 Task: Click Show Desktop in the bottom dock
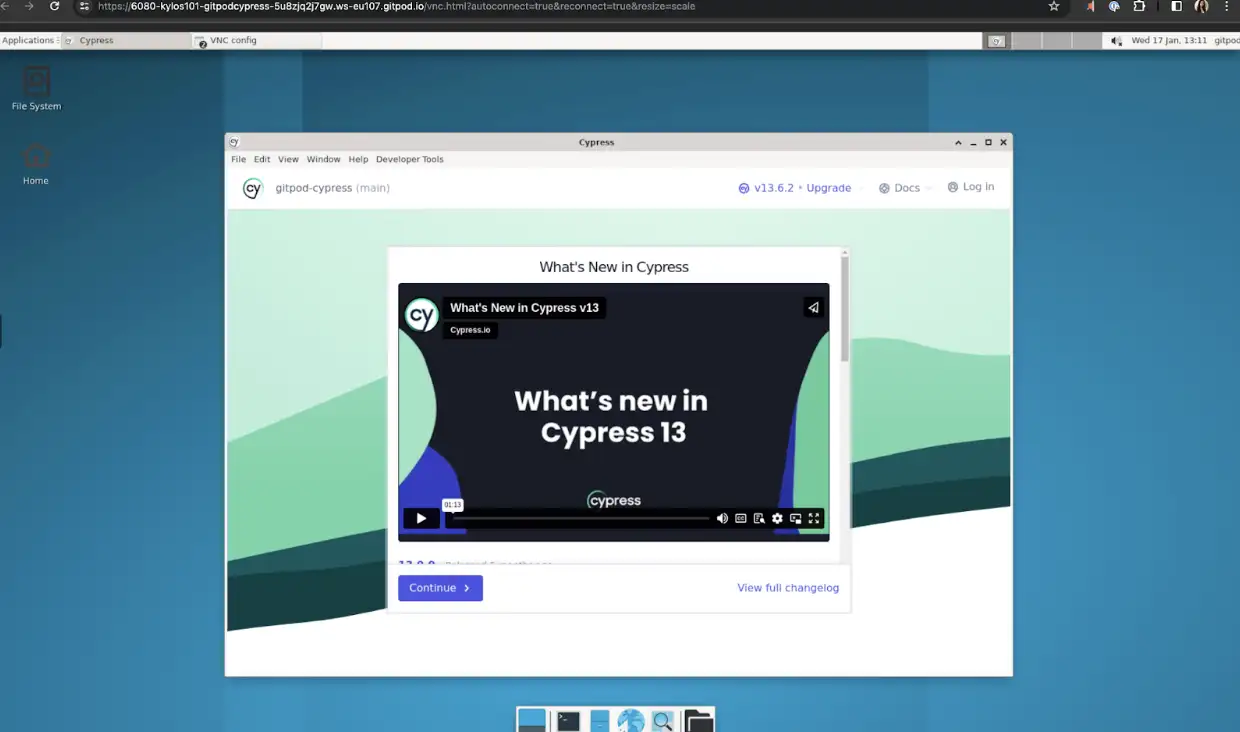[532, 720]
